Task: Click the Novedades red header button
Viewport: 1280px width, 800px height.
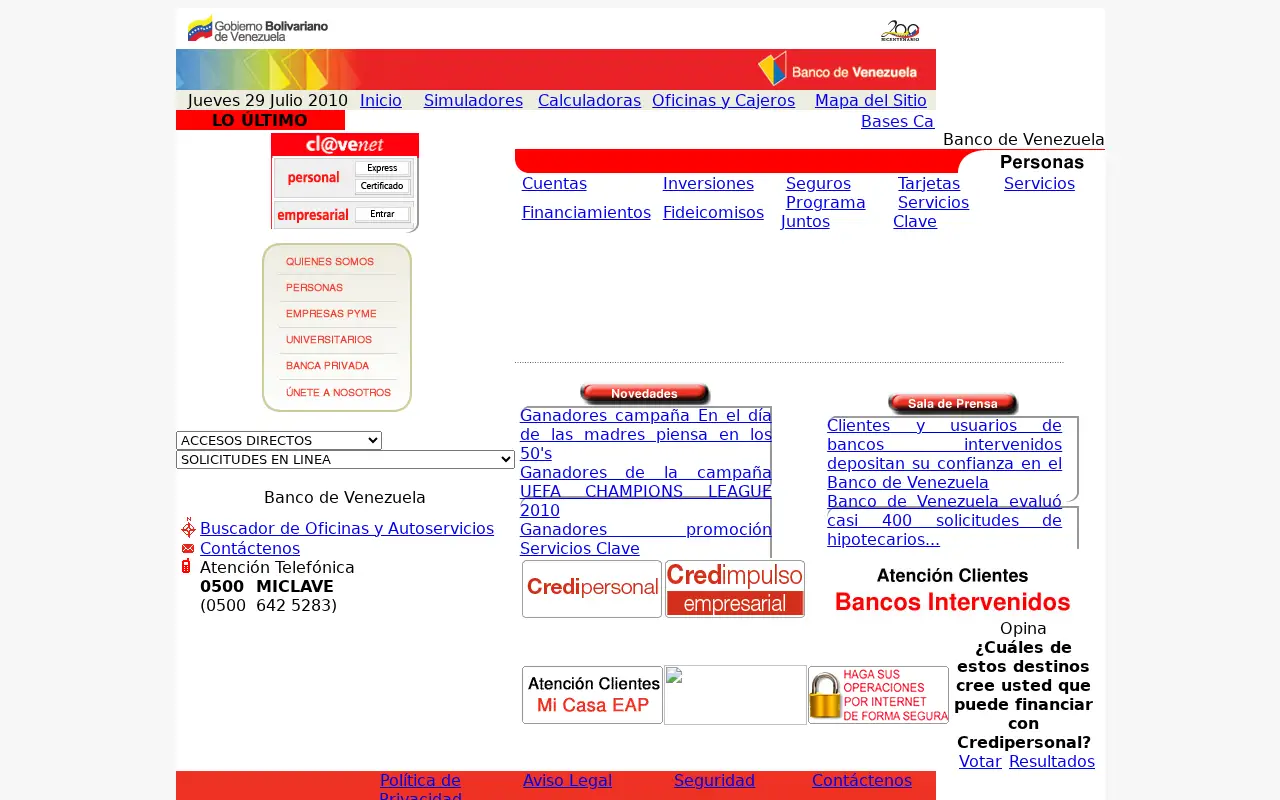Action: tap(645, 394)
